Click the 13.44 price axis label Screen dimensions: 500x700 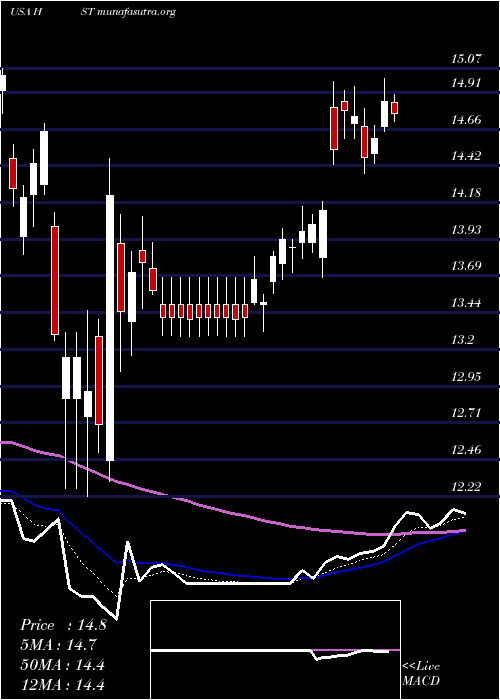pos(466,303)
